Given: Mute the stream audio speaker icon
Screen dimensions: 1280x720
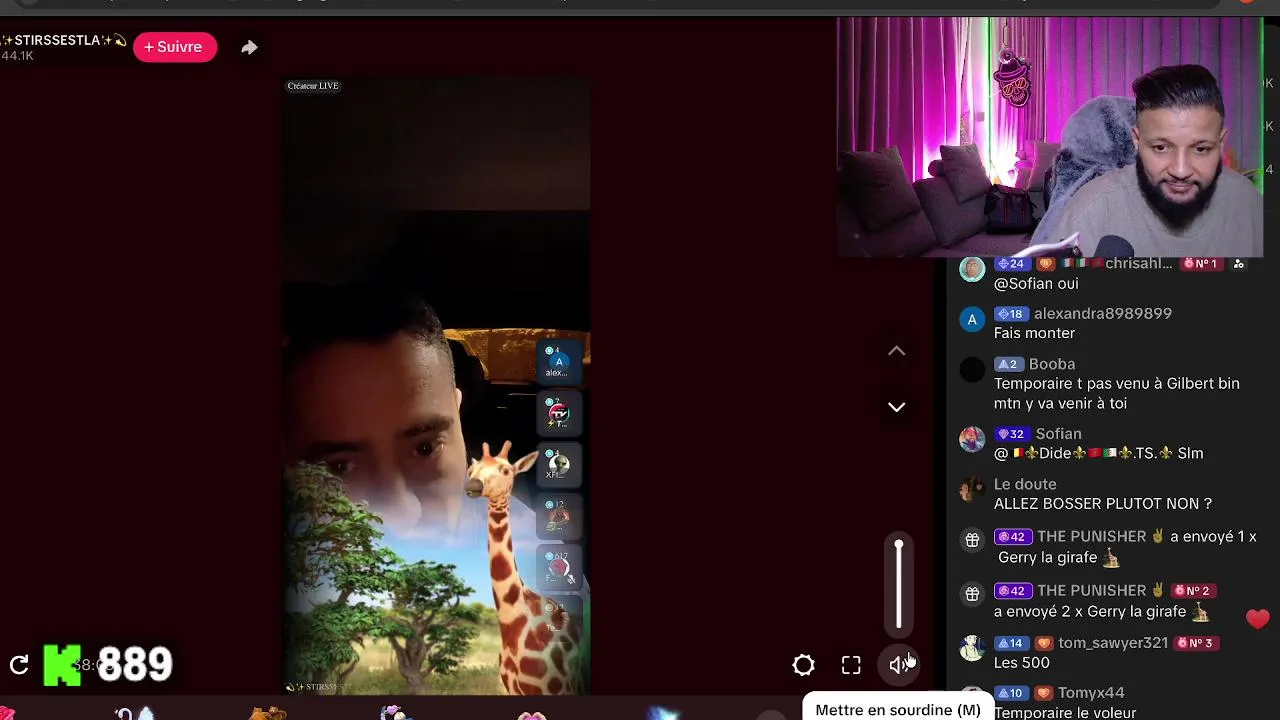Looking at the screenshot, I should 899,665.
